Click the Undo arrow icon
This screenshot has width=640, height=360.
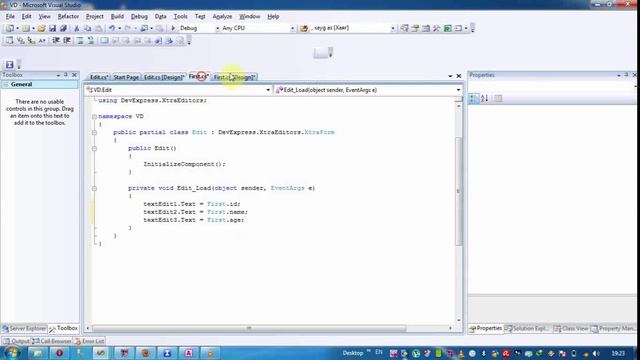tap(111, 28)
